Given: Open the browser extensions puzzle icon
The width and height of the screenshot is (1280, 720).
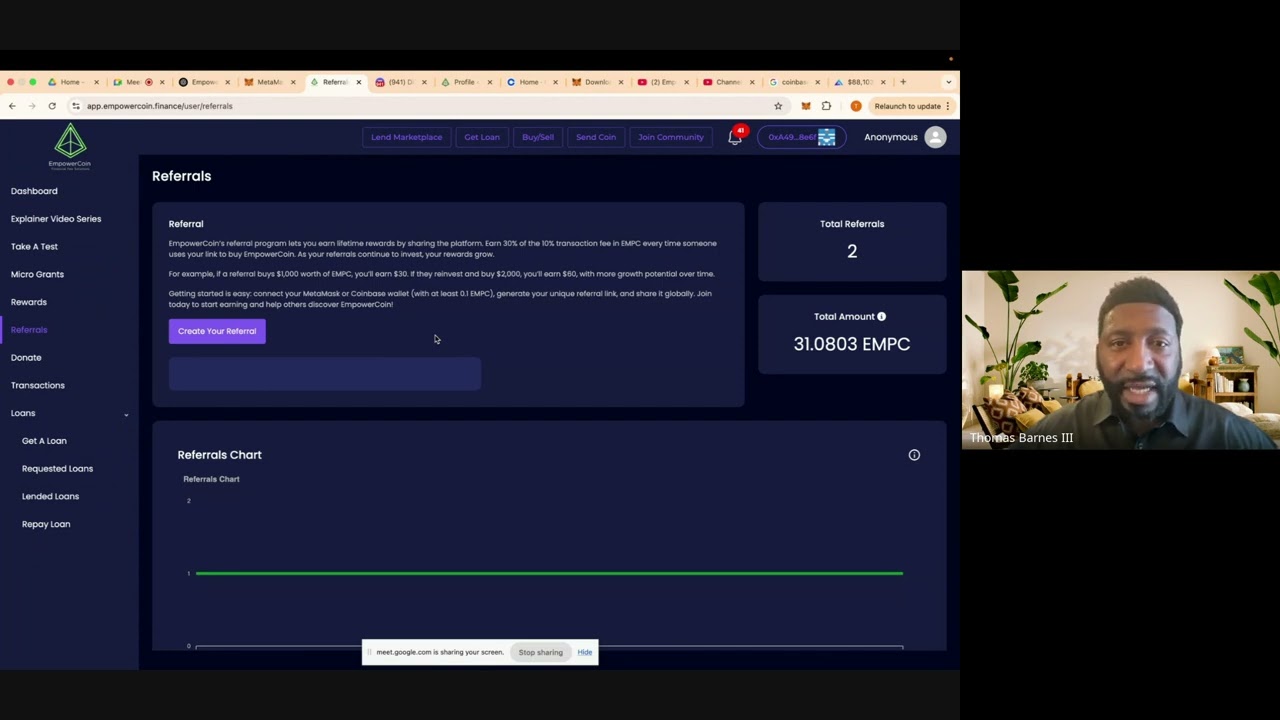Looking at the screenshot, I should [x=826, y=106].
